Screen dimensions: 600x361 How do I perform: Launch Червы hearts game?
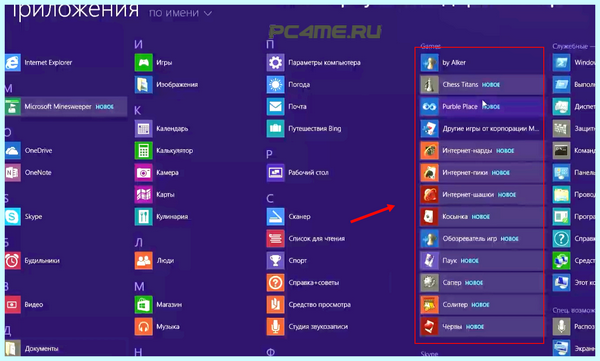[481, 327]
